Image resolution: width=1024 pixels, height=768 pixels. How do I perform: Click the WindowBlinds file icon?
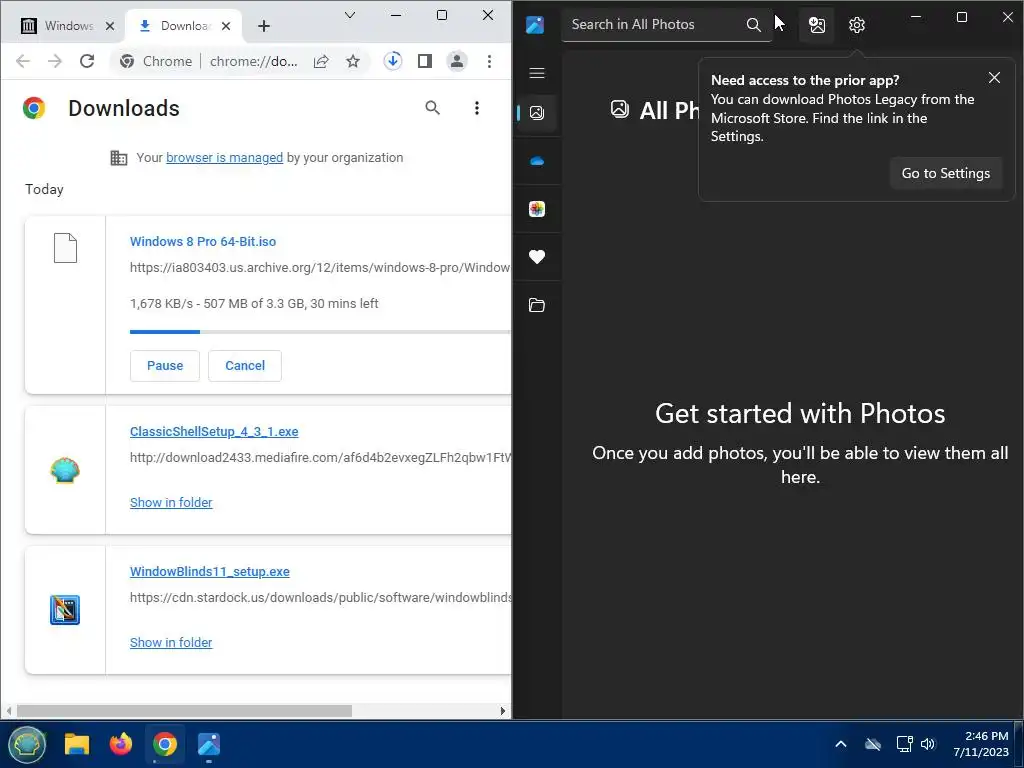pyautogui.click(x=65, y=610)
